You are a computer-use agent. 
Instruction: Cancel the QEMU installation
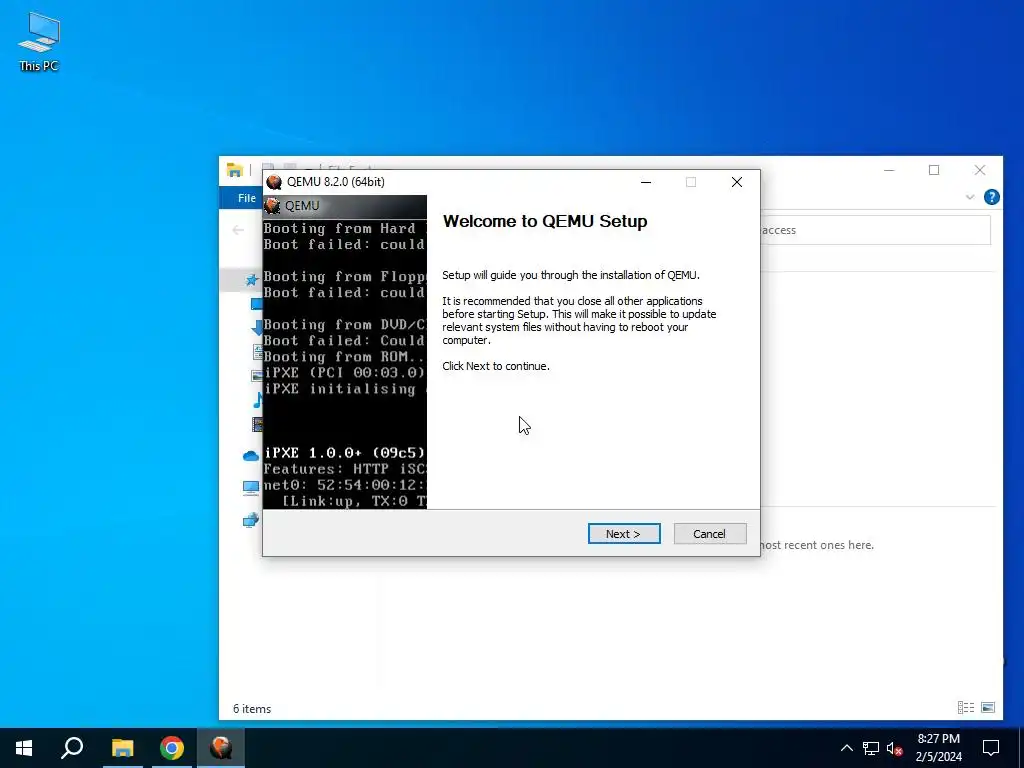pos(709,534)
